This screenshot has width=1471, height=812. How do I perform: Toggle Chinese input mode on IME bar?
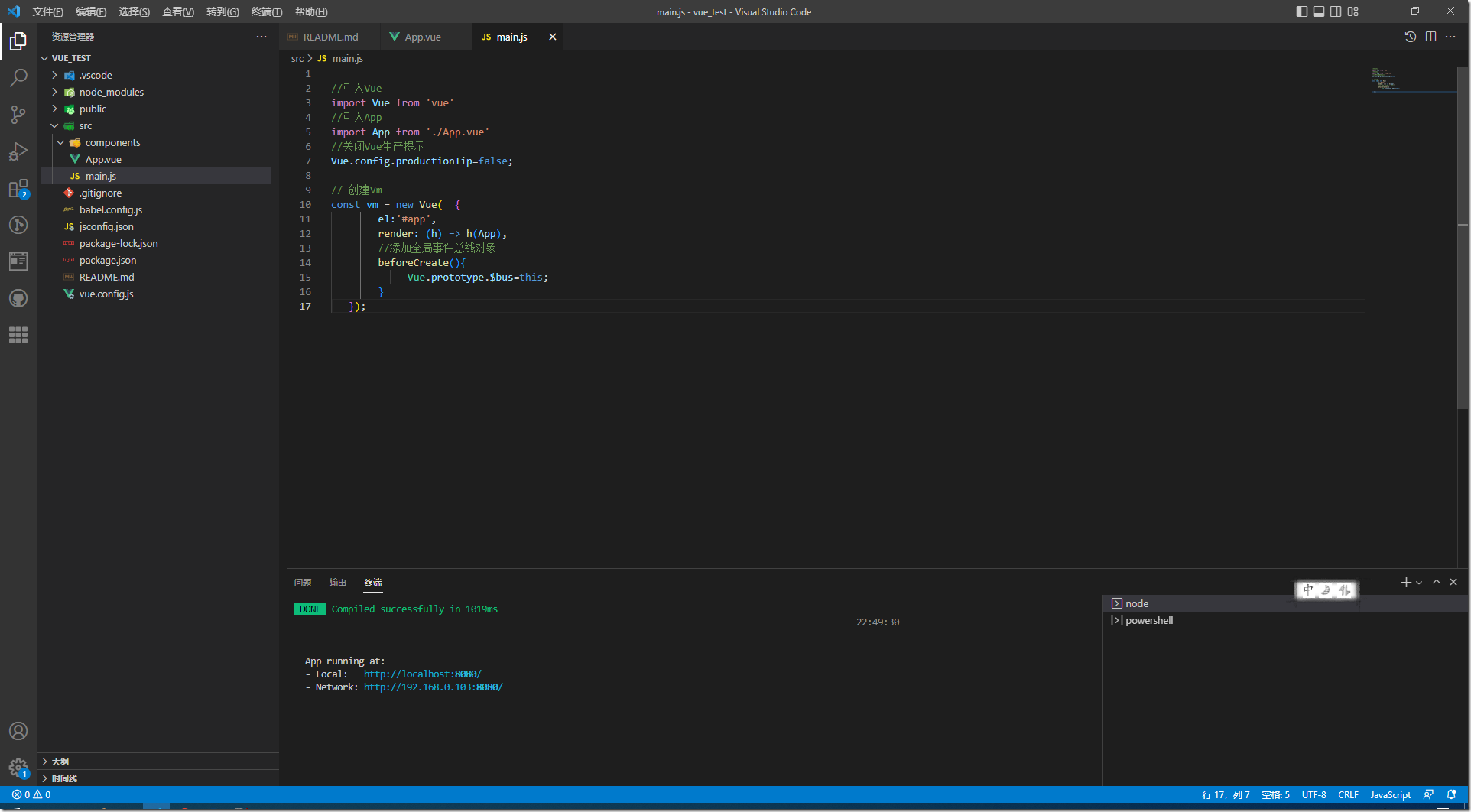click(x=1308, y=590)
